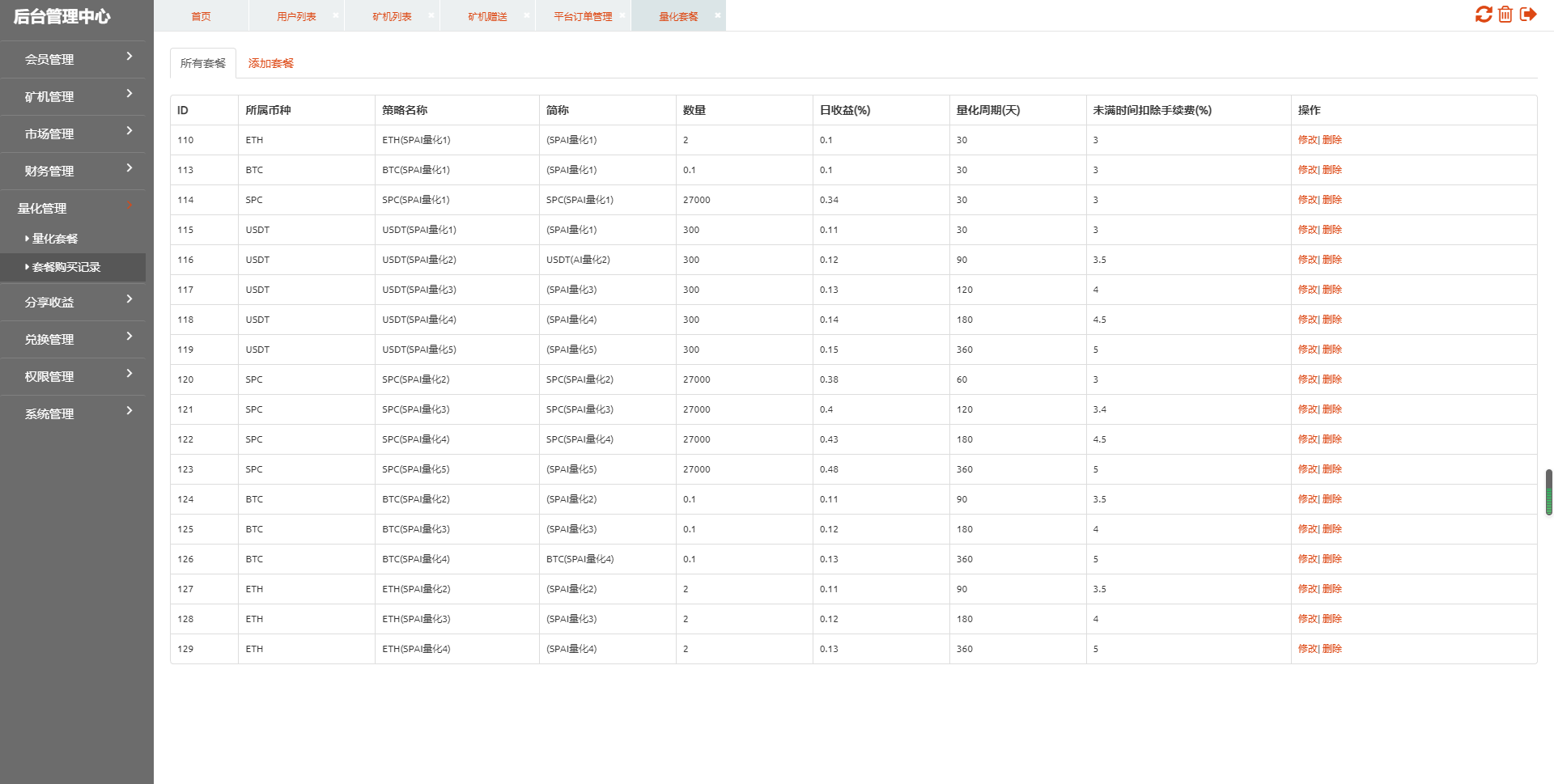Expand the 市场管理 menu
The image size is (1554, 784).
[x=73, y=133]
